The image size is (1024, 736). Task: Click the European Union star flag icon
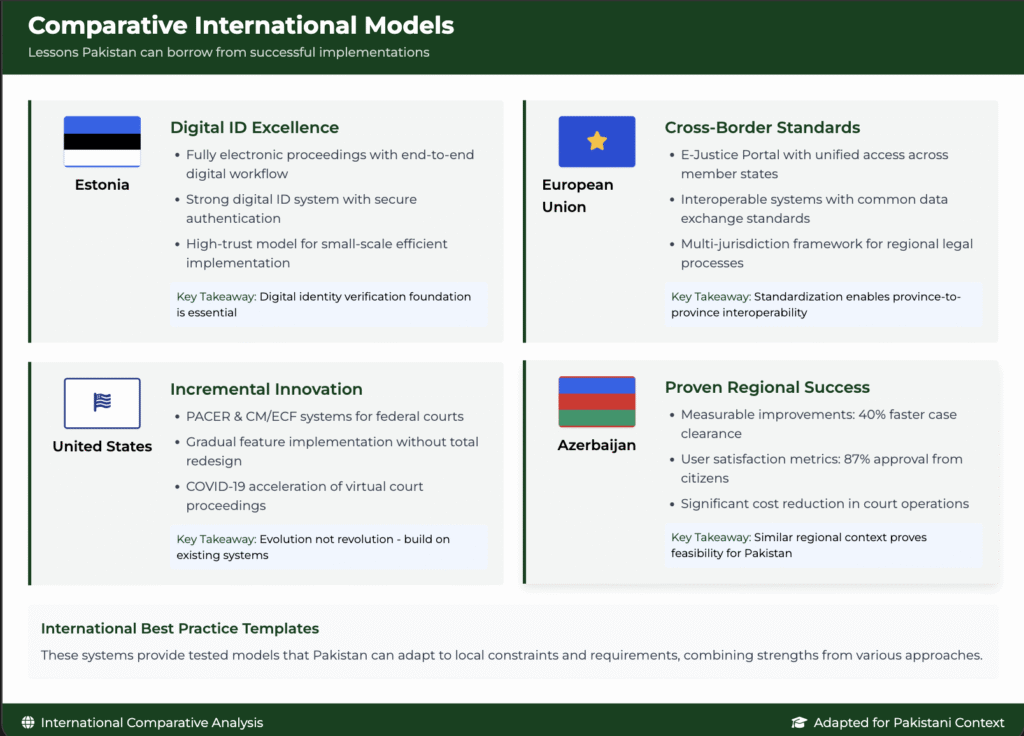pos(596,141)
